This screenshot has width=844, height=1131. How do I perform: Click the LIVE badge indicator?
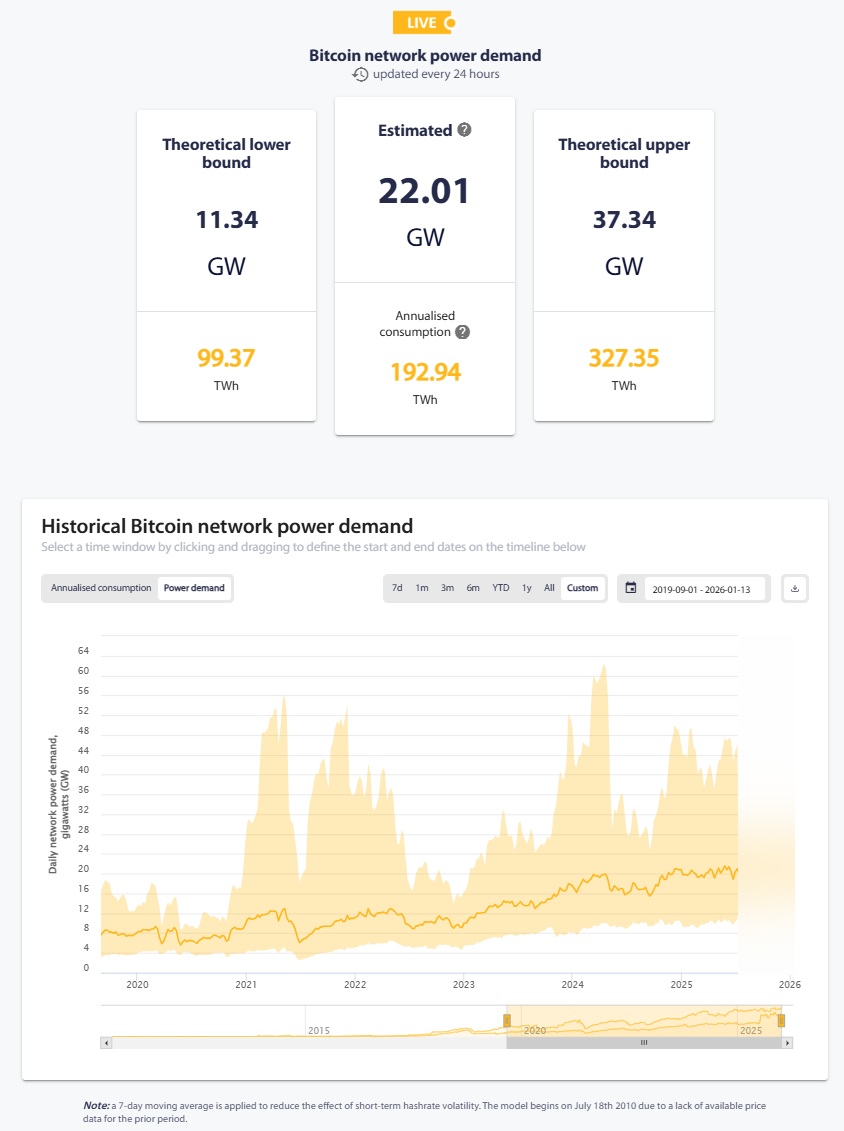(x=424, y=22)
